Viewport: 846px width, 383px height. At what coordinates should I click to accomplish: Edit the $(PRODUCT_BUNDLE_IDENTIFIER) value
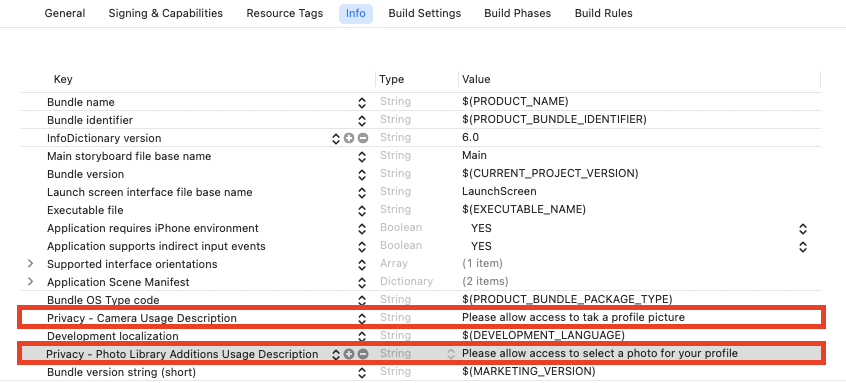pyautogui.click(x=554, y=119)
